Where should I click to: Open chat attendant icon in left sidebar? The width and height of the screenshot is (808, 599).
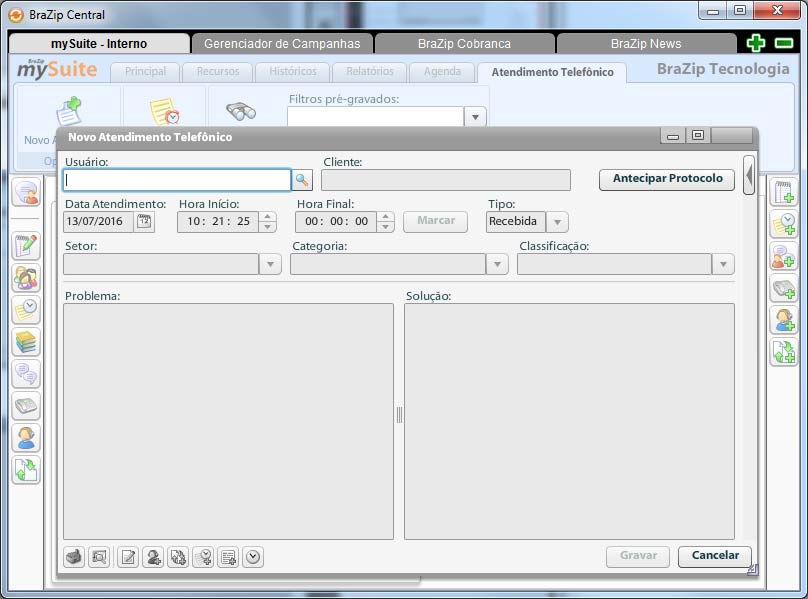tap(26, 193)
